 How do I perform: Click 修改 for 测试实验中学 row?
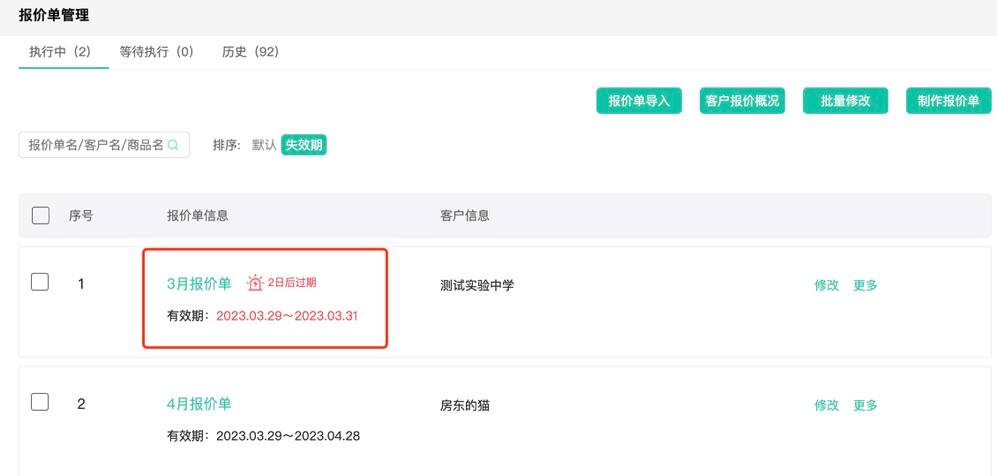(826, 285)
